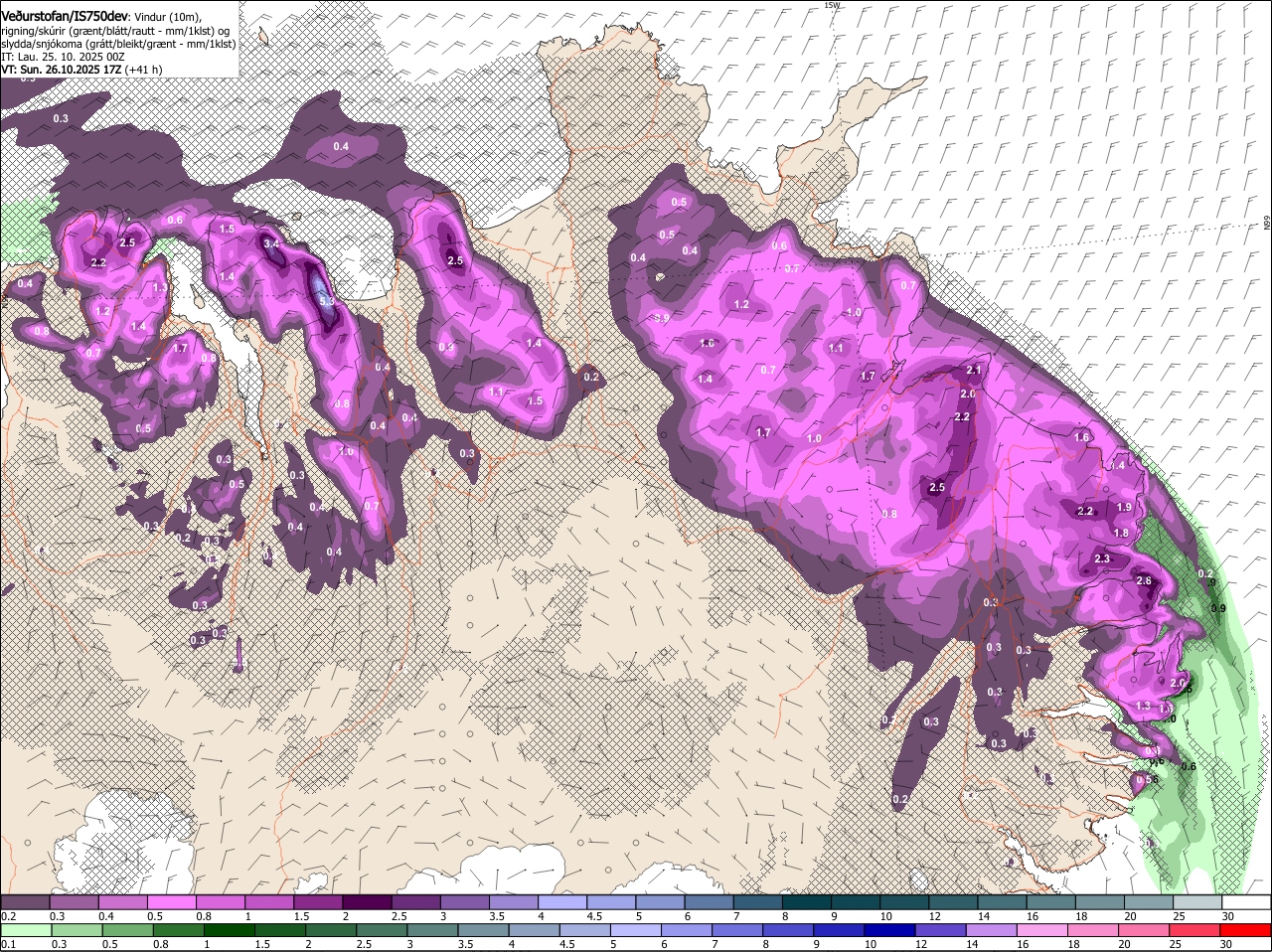Click the 12 swatch in the upper legend row
Viewport: 1272px width, 952px height.
(953, 902)
